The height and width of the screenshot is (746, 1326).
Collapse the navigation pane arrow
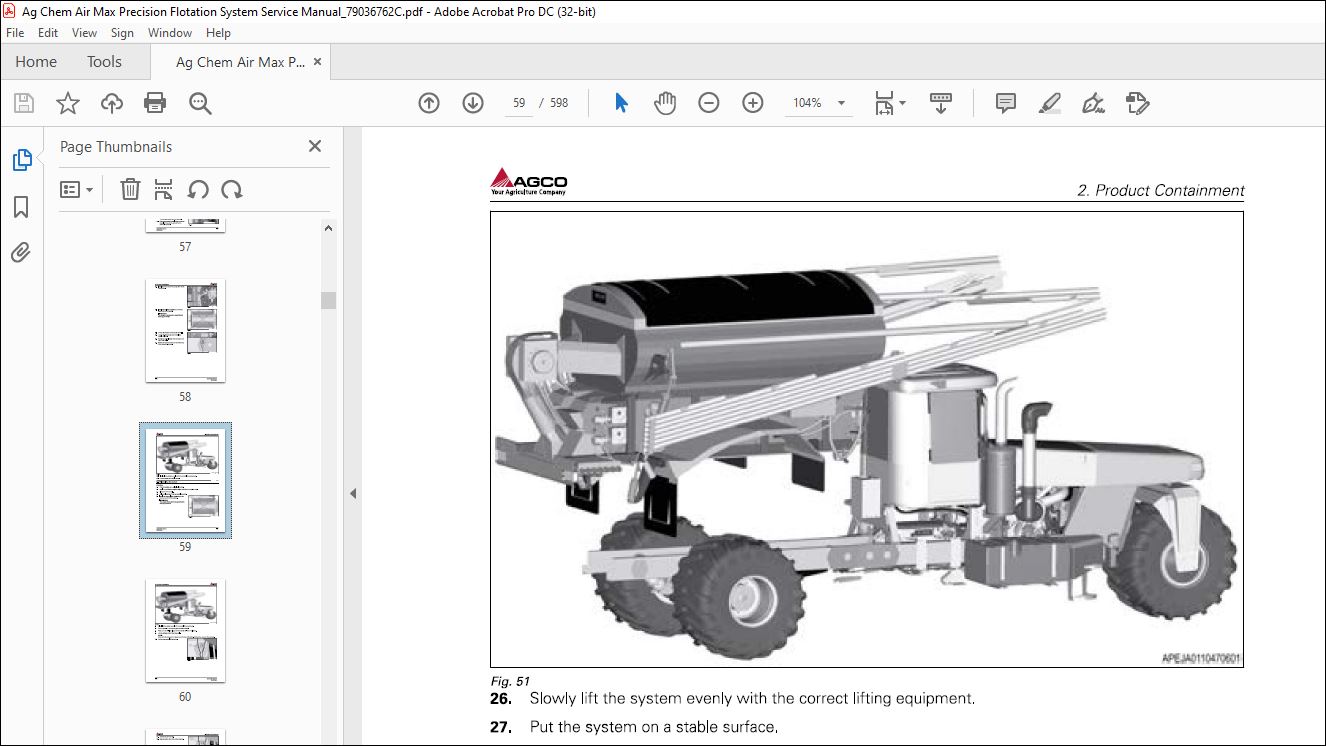point(353,493)
